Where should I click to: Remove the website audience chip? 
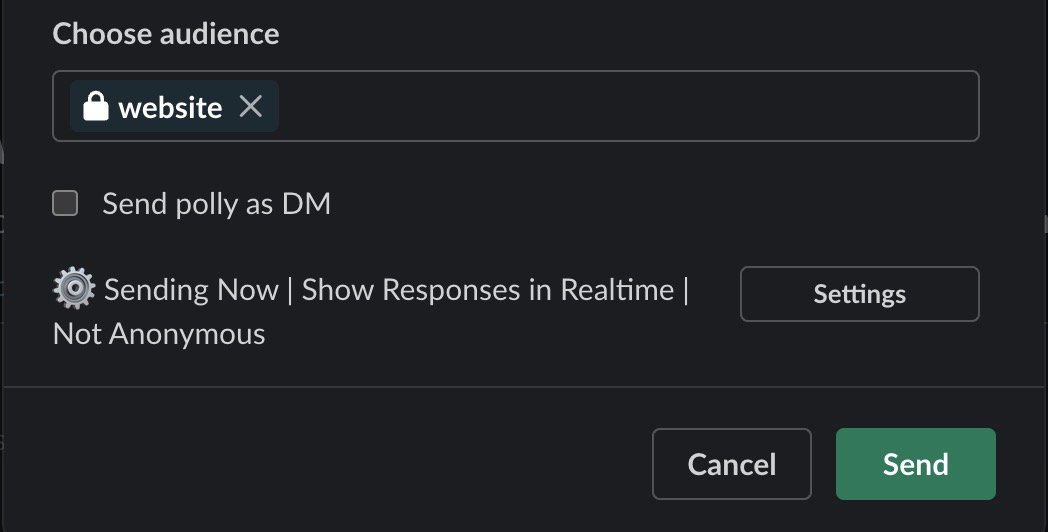[251, 106]
